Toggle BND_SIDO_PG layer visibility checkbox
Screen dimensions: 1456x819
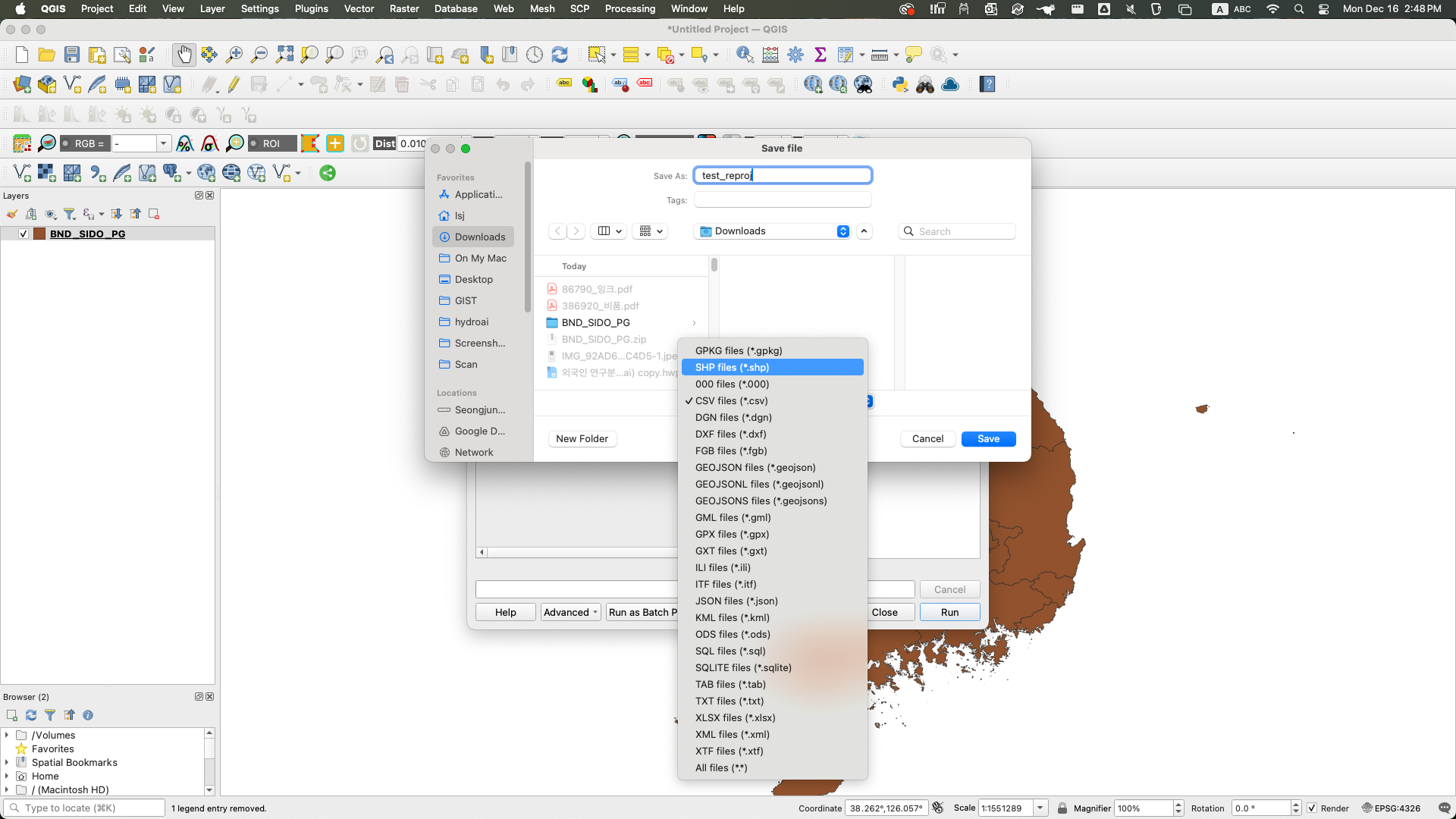pyautogui.click(x=24, y=234)
